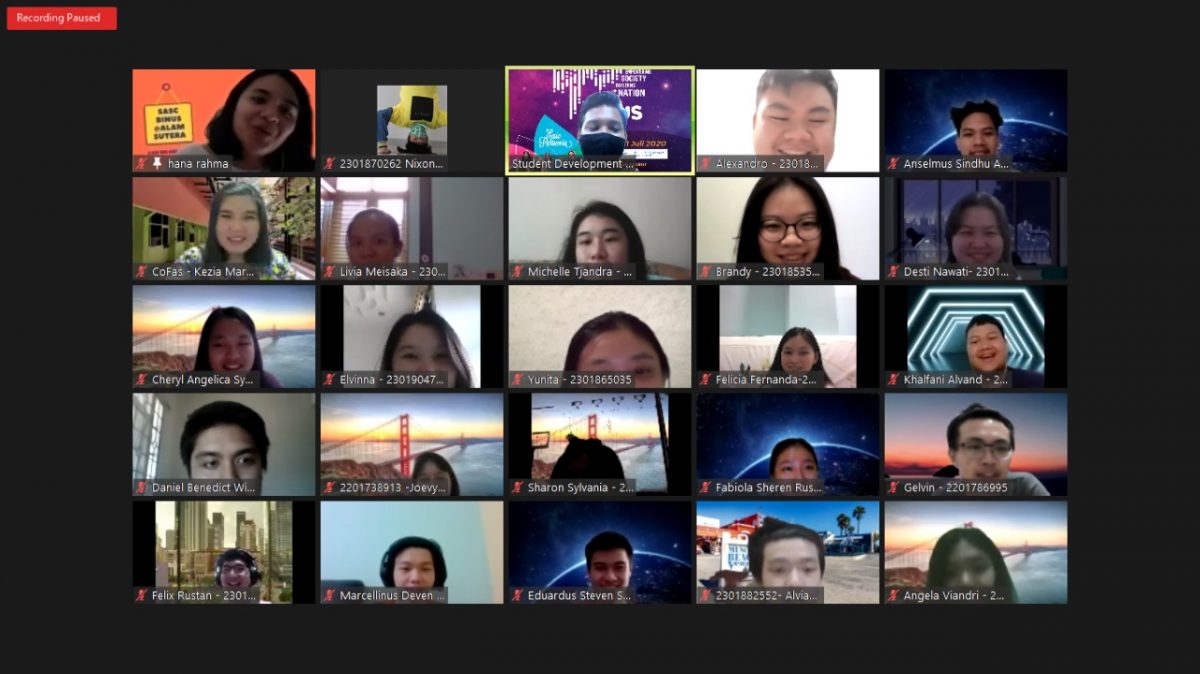Click the muted mic icon next to Brandy
The width and height of the screenshot is (1200, 674).
[706, 271]
